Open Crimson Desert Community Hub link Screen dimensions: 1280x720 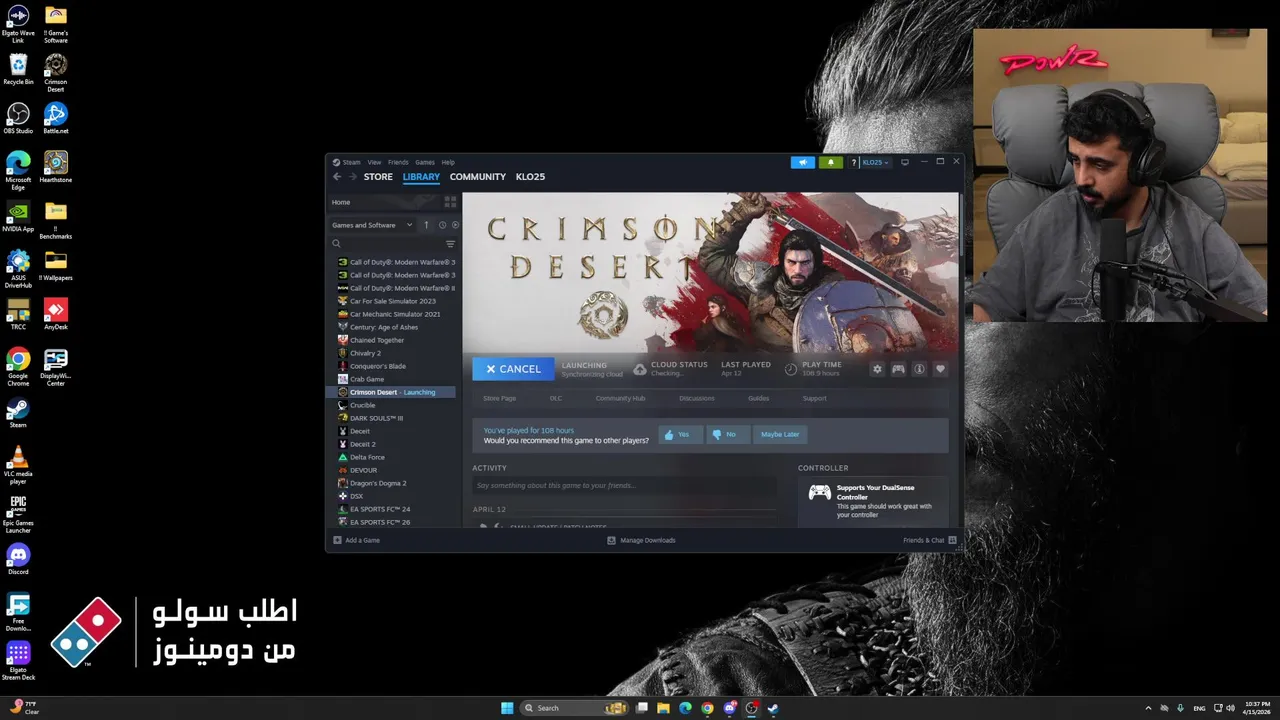(620, 398)
